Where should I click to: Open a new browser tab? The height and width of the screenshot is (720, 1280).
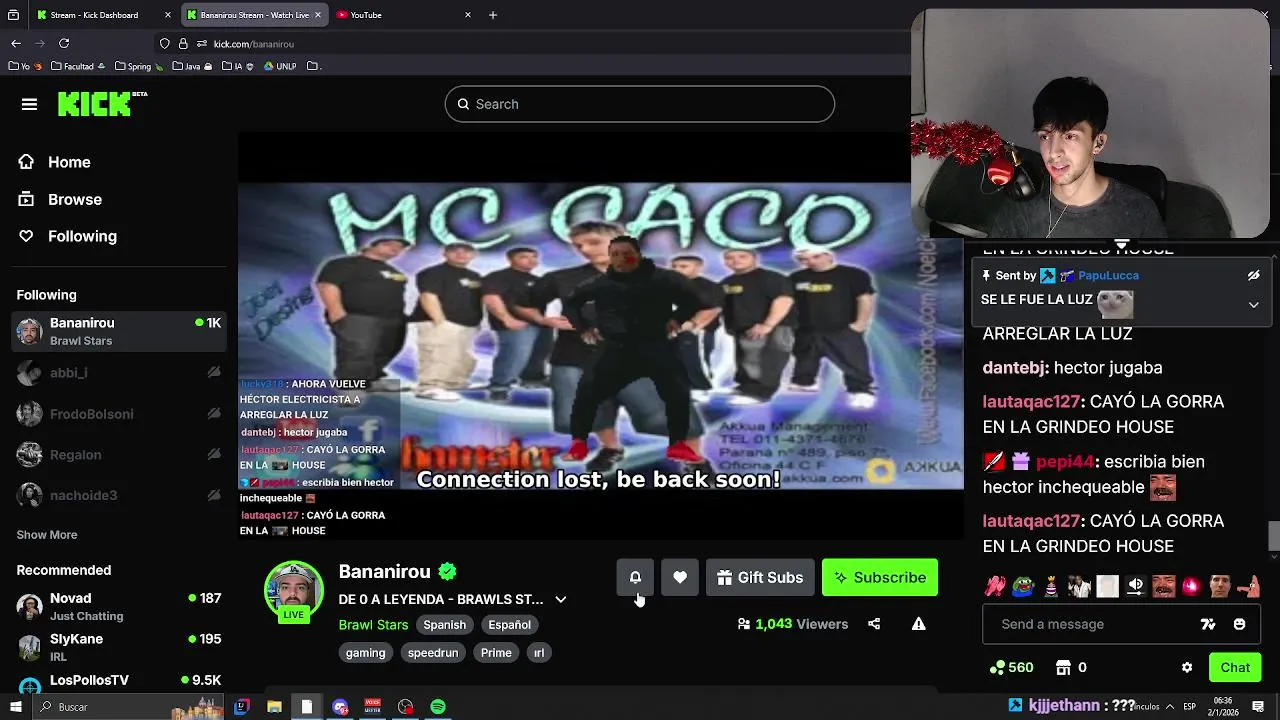pos(493,15)
